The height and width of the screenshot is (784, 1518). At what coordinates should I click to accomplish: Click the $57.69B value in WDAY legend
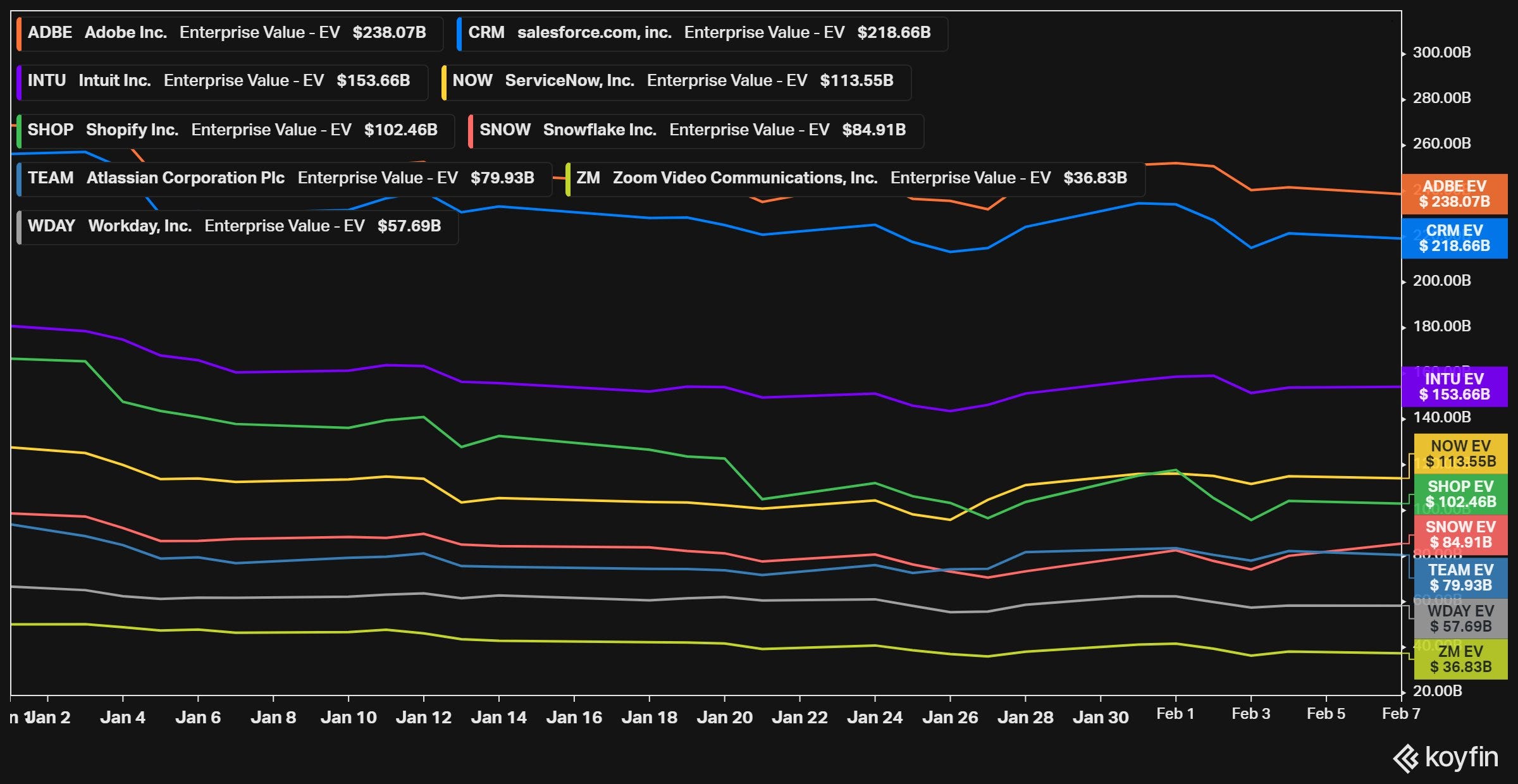(409, 226)
